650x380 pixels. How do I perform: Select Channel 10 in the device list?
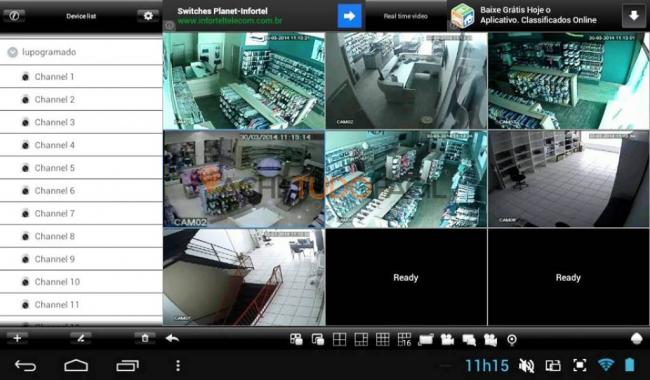pos(81,282)
